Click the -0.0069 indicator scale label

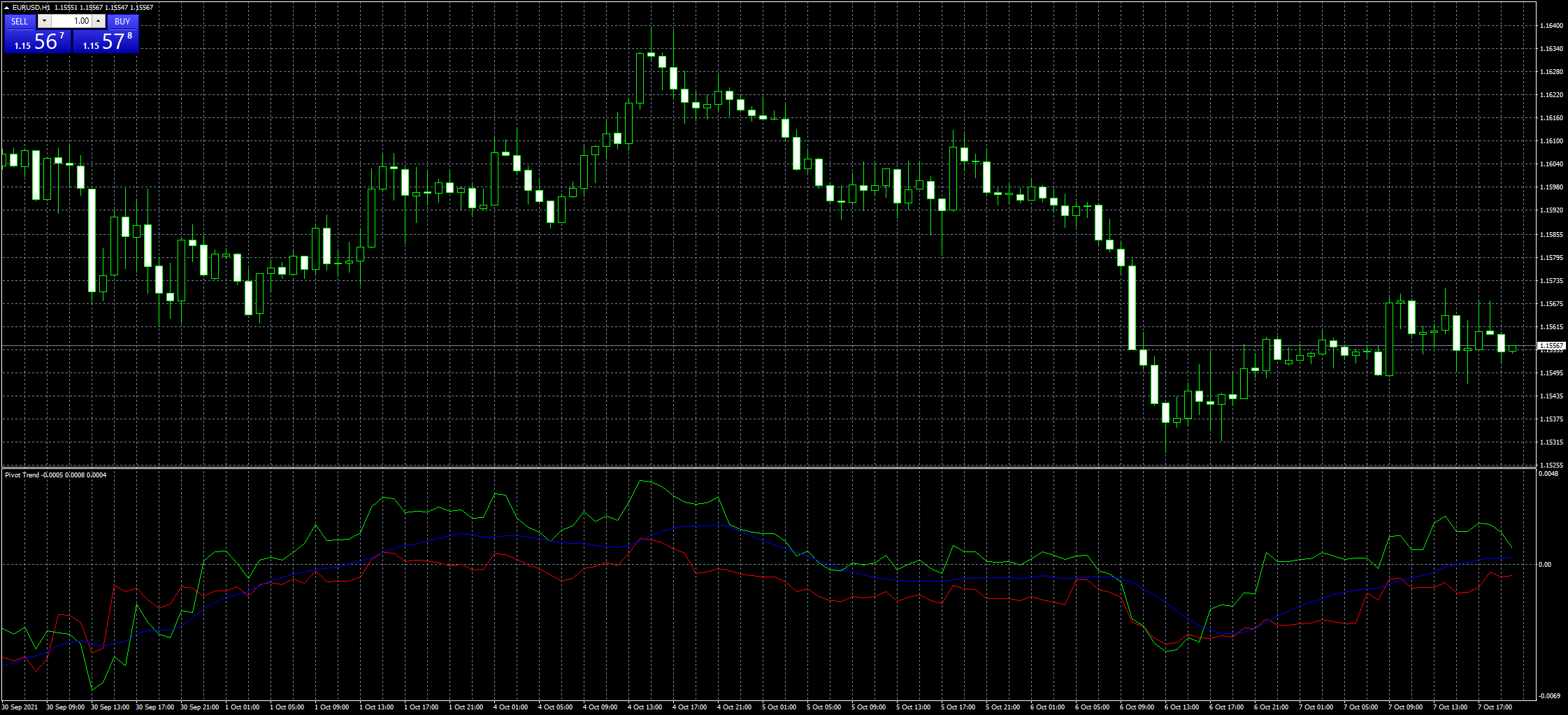[x=1549, y=695]
